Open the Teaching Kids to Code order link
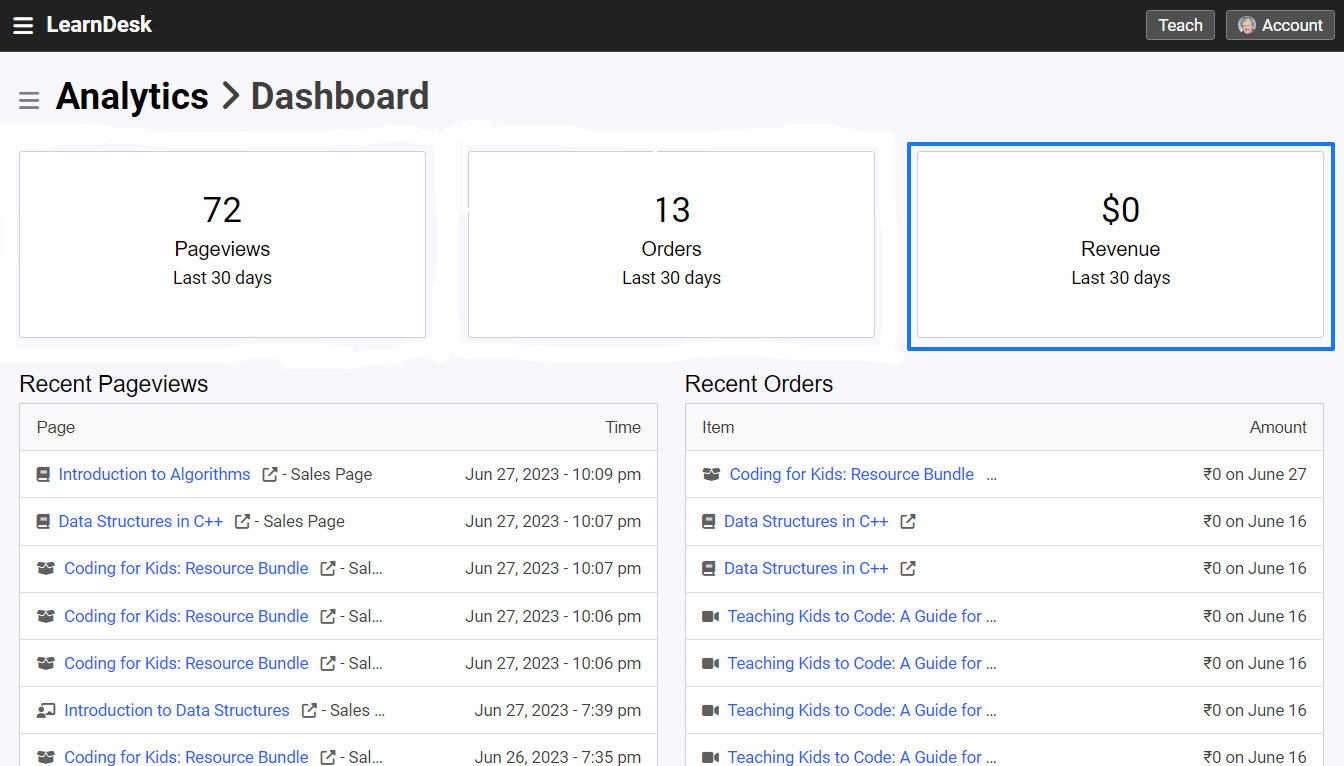Viewport: 1344px width, 766px height. tap(862, 616)
